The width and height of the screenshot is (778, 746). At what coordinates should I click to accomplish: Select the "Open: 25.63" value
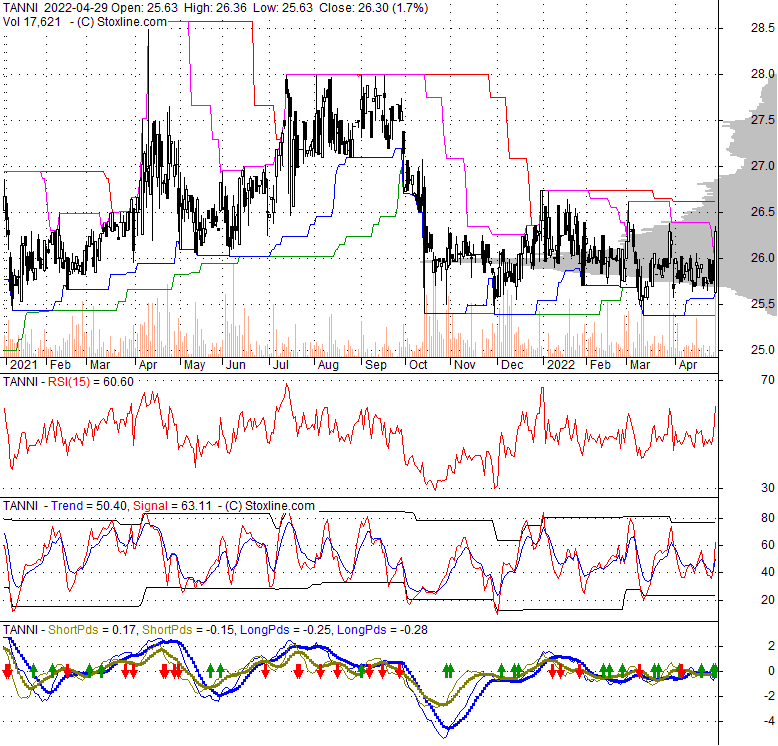[x=144, y=8]
